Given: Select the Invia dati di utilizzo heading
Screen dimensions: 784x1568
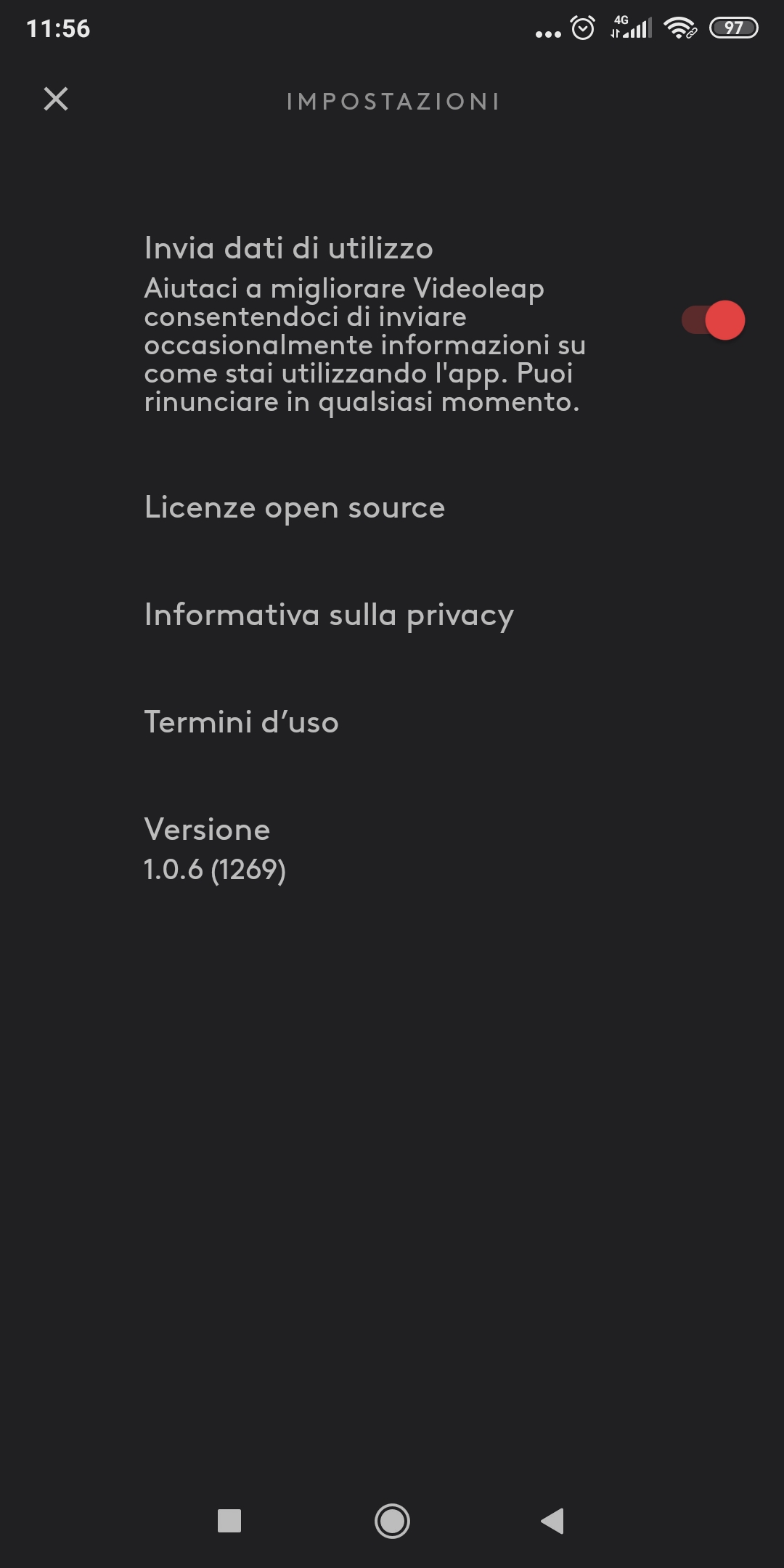Looking at the screenshot, I should click(x=289, y=248).
